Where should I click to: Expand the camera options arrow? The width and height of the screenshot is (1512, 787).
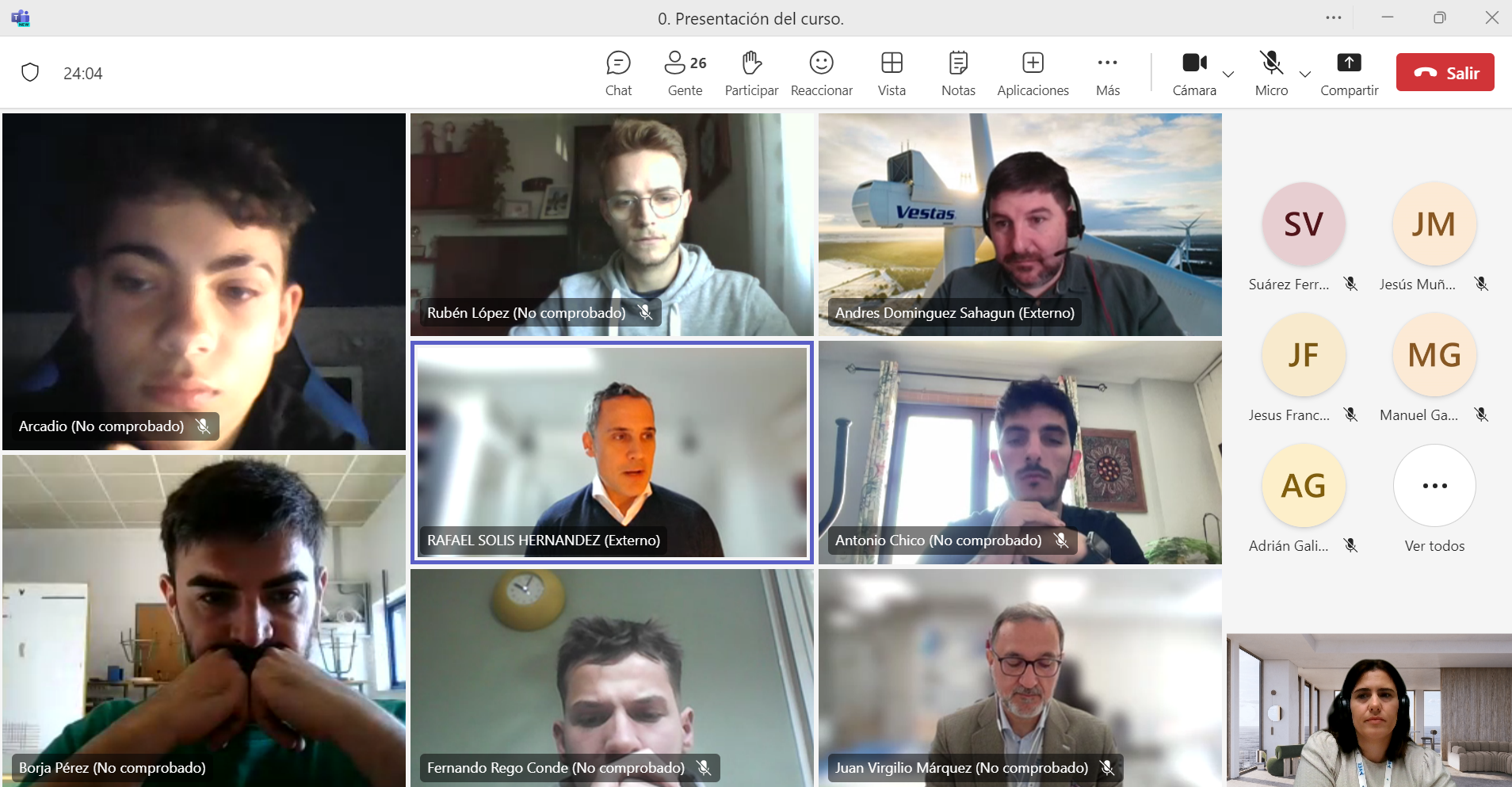pos(1228,74)
